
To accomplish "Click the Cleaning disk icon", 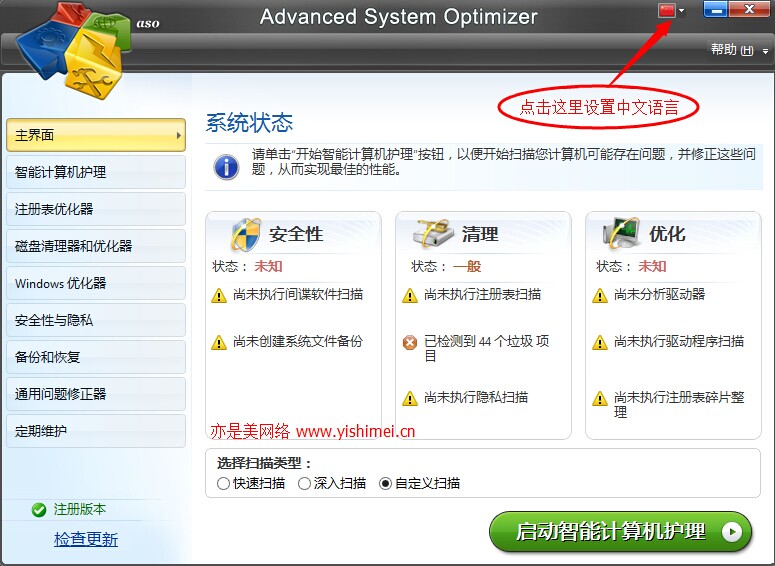I will tap(433, 233).
